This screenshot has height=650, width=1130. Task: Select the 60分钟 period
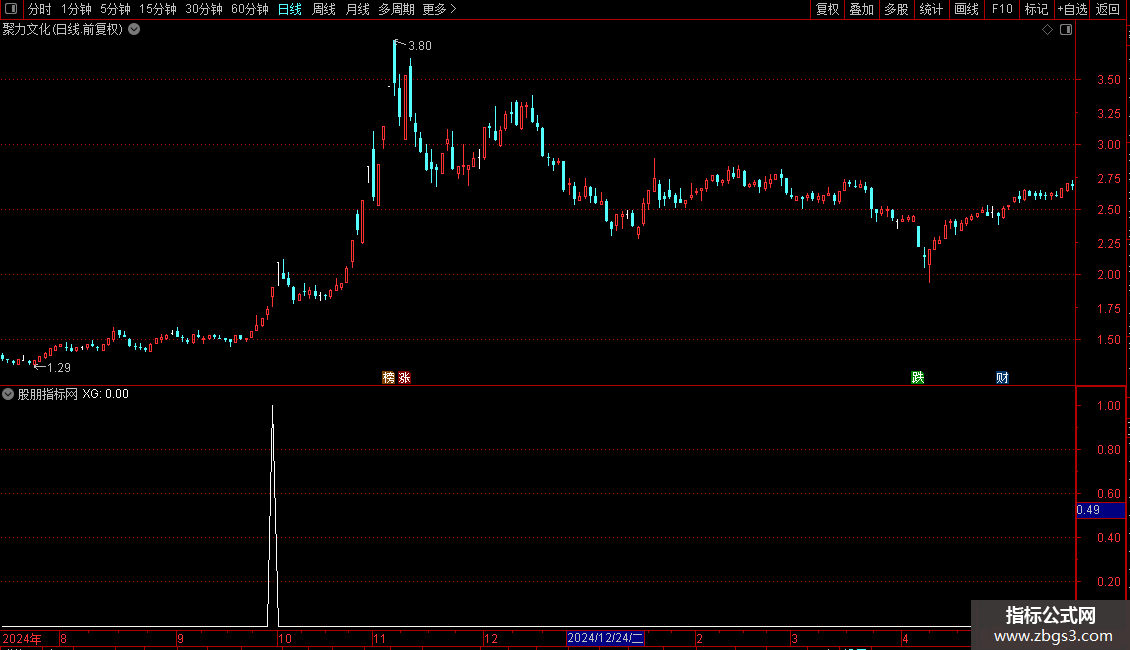250,9
